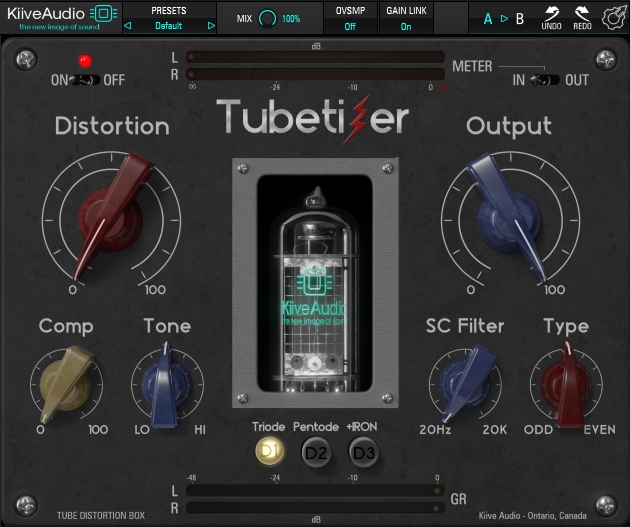Click the red power LED indicator

pos(85,61)
